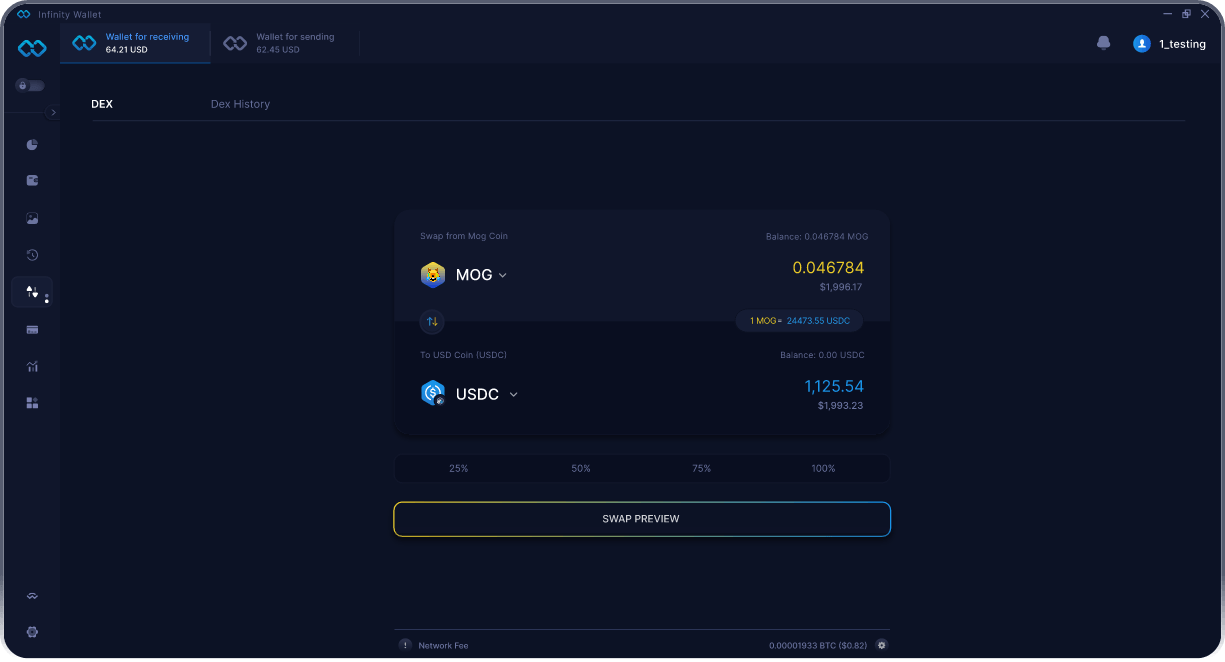Viewport: 1225px width, 662px height.
Task: Click the Infinity Wallet logo in the sidebar
Action: 32,48
